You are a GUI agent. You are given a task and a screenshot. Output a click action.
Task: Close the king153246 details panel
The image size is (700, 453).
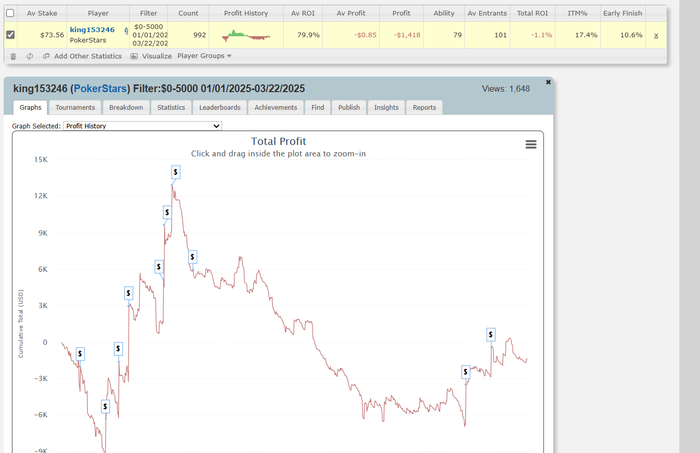pyautogui.click(x=548, y=82)
